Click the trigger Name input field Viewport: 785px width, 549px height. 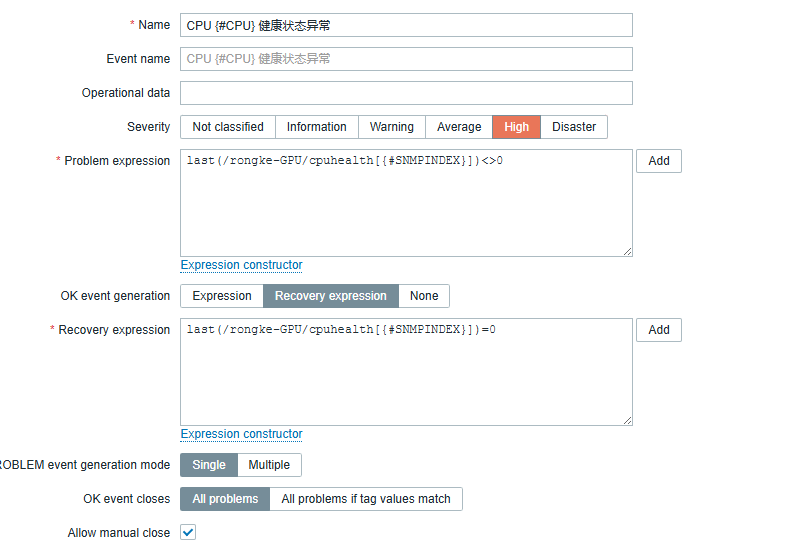406,25
